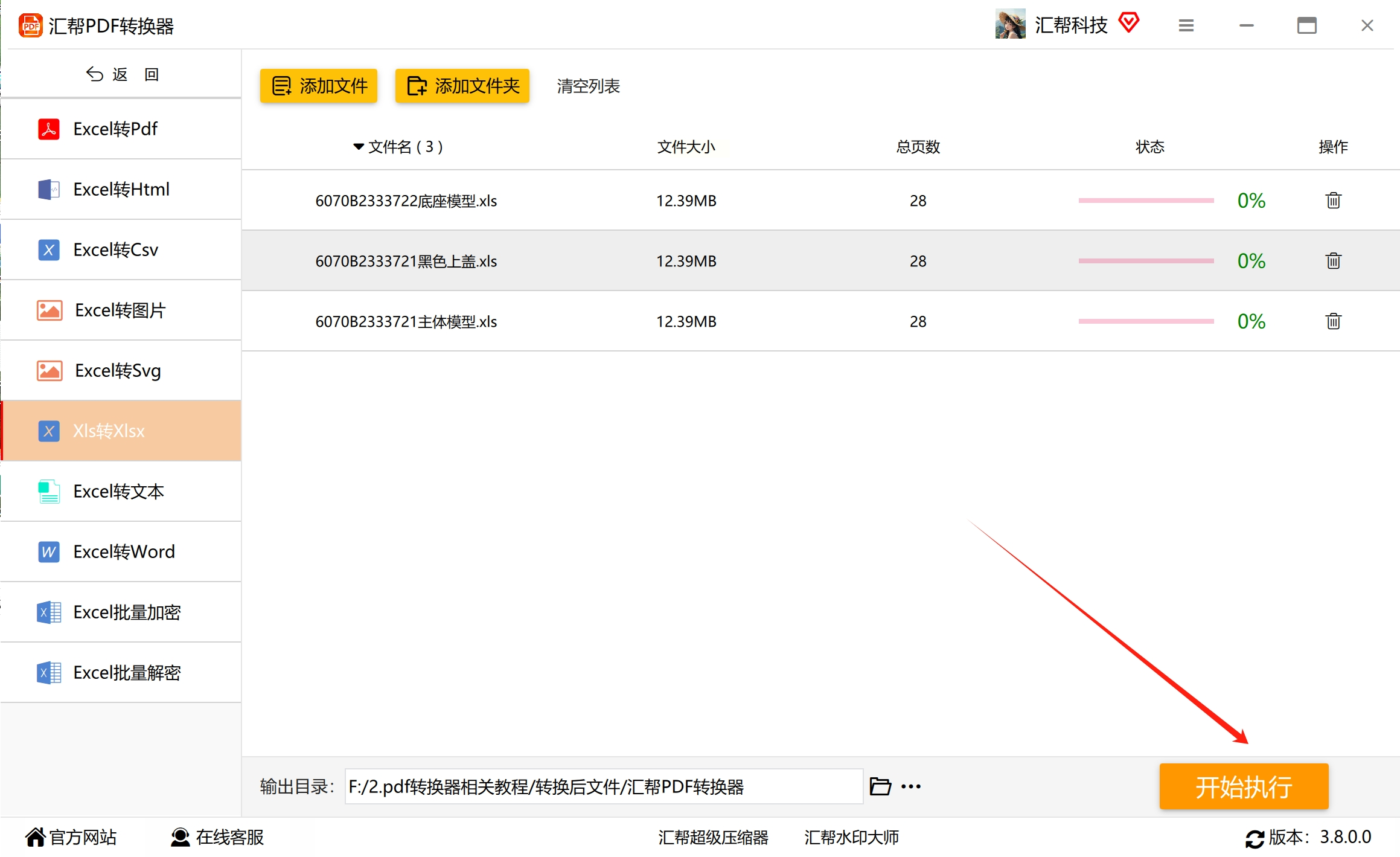
Task: Click 清空列表 to clear the list
Action: click(x=588, y=86)
